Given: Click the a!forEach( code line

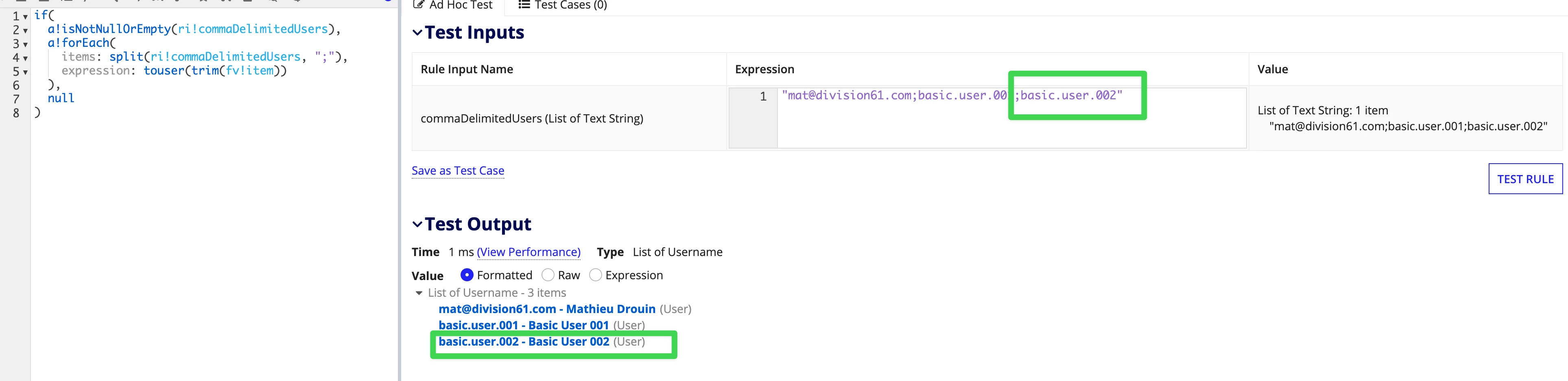Looking at the screenshot, I should pyautogui.click(x=81, y=43).
